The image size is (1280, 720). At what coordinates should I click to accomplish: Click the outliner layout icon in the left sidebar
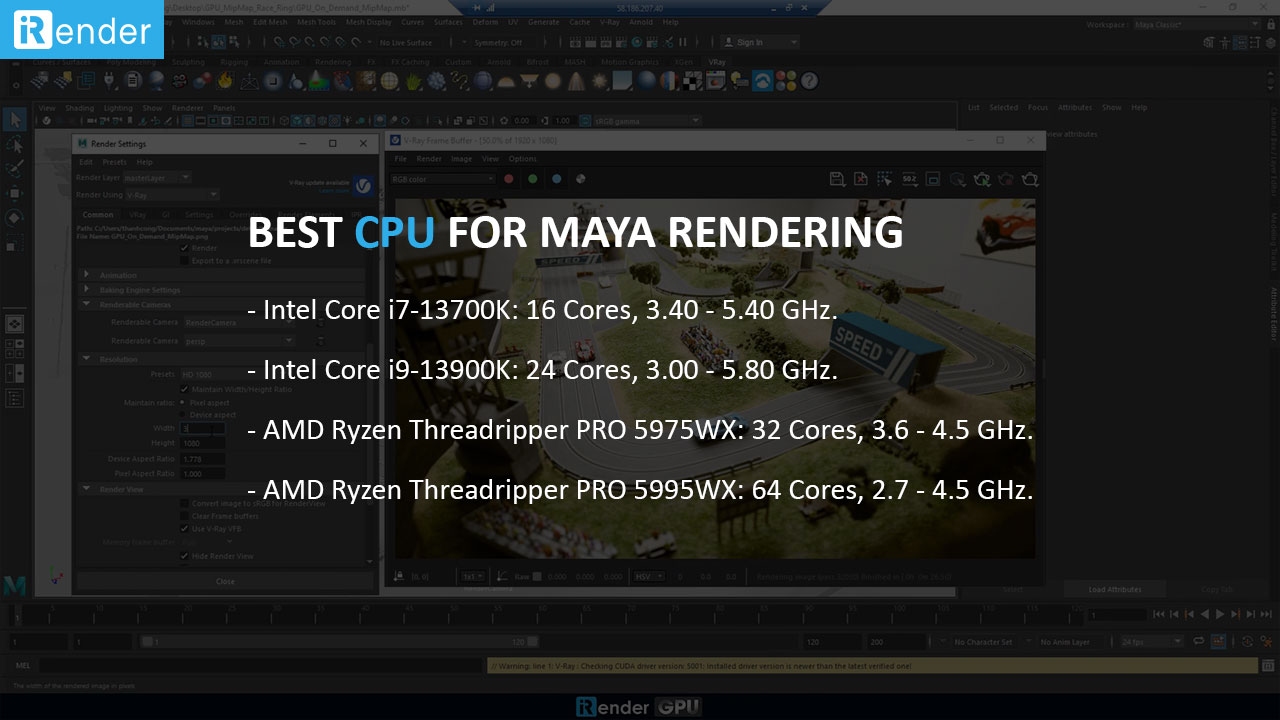click(x=14, y=398)
